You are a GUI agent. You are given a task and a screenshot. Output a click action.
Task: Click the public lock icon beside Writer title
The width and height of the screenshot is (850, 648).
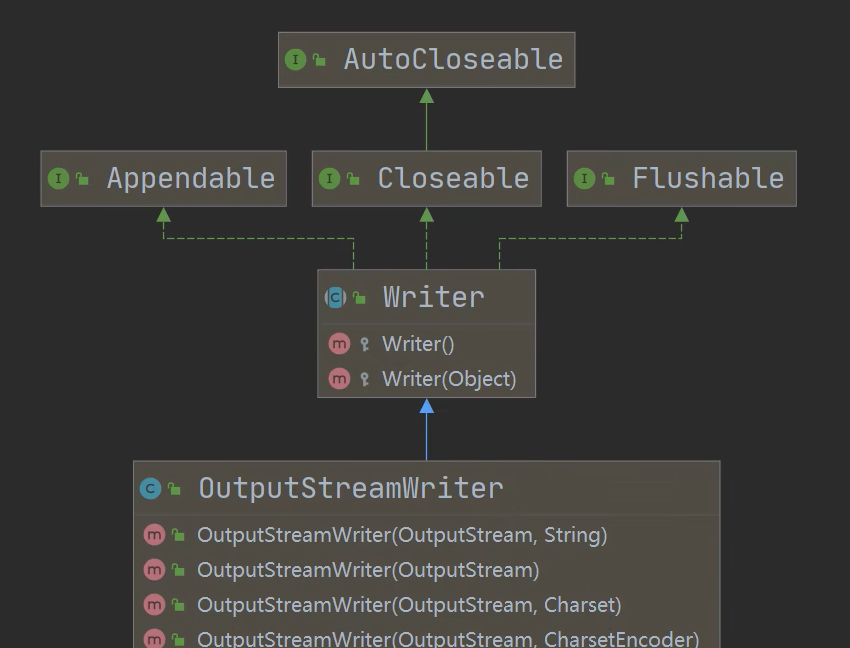tap(359, 297)
